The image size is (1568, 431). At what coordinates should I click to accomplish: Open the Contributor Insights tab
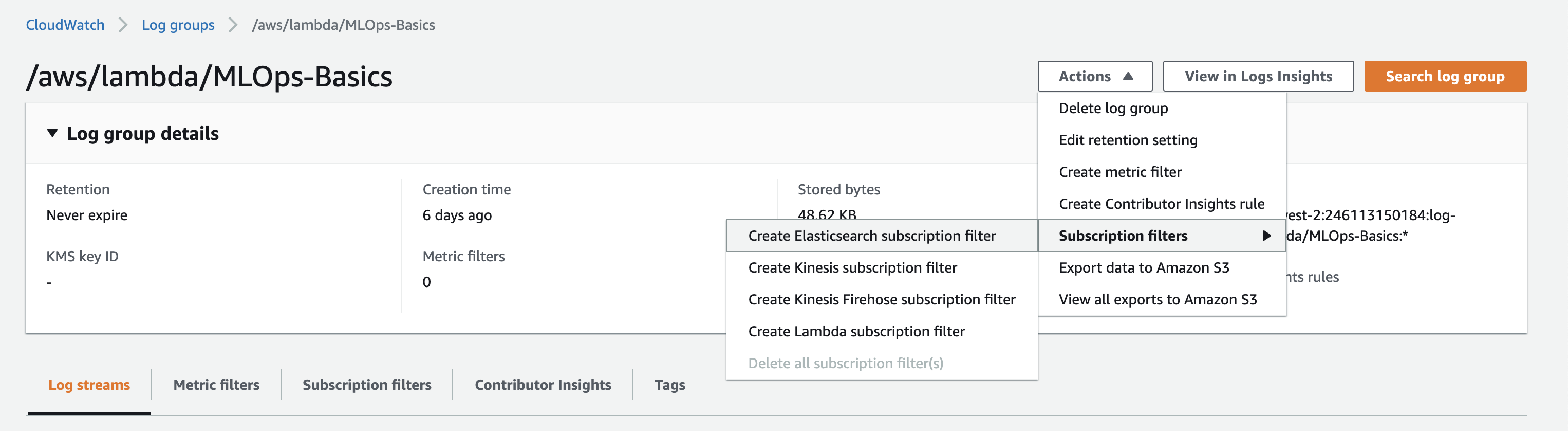(543, 385)
